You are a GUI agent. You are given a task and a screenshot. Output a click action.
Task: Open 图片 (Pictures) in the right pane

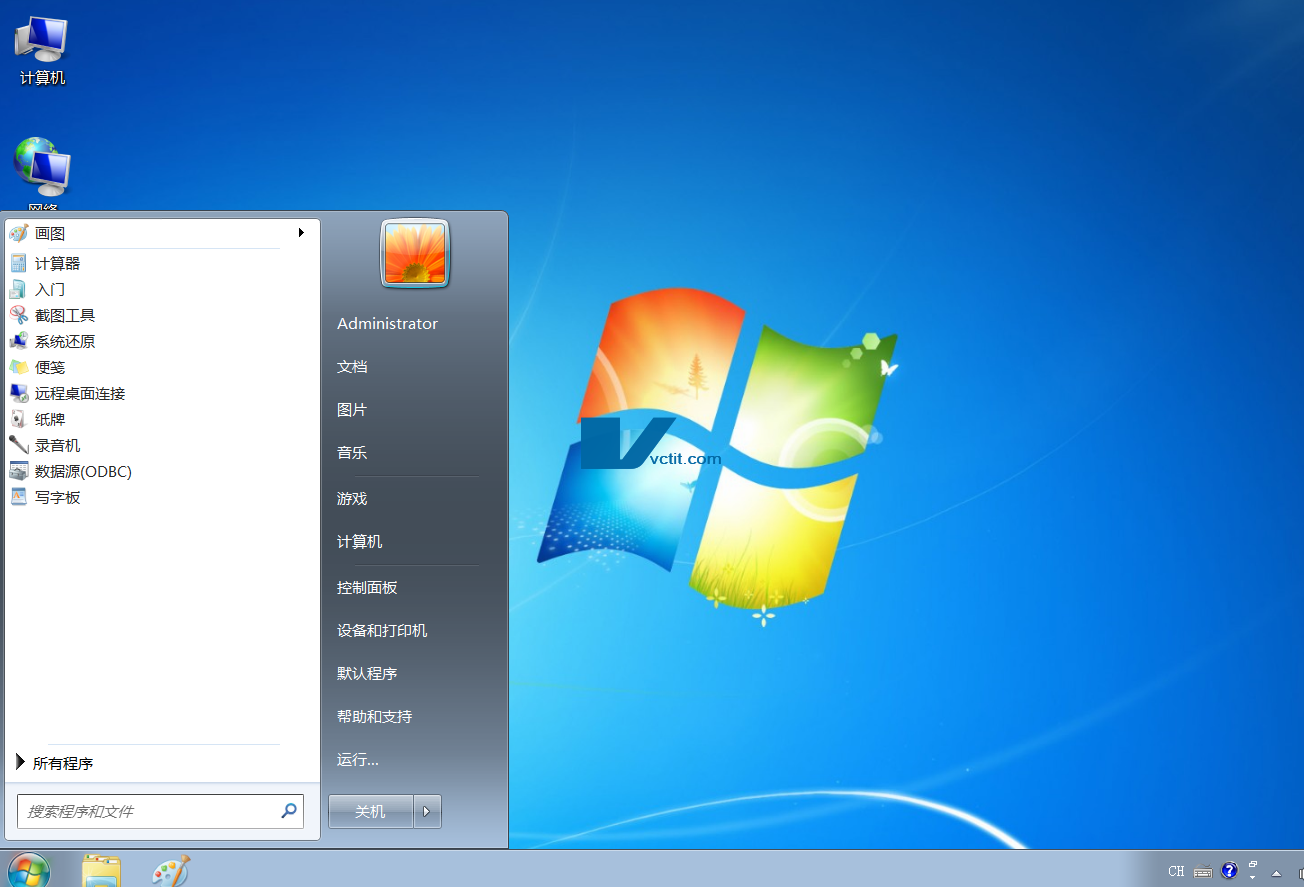click(352, 409)
